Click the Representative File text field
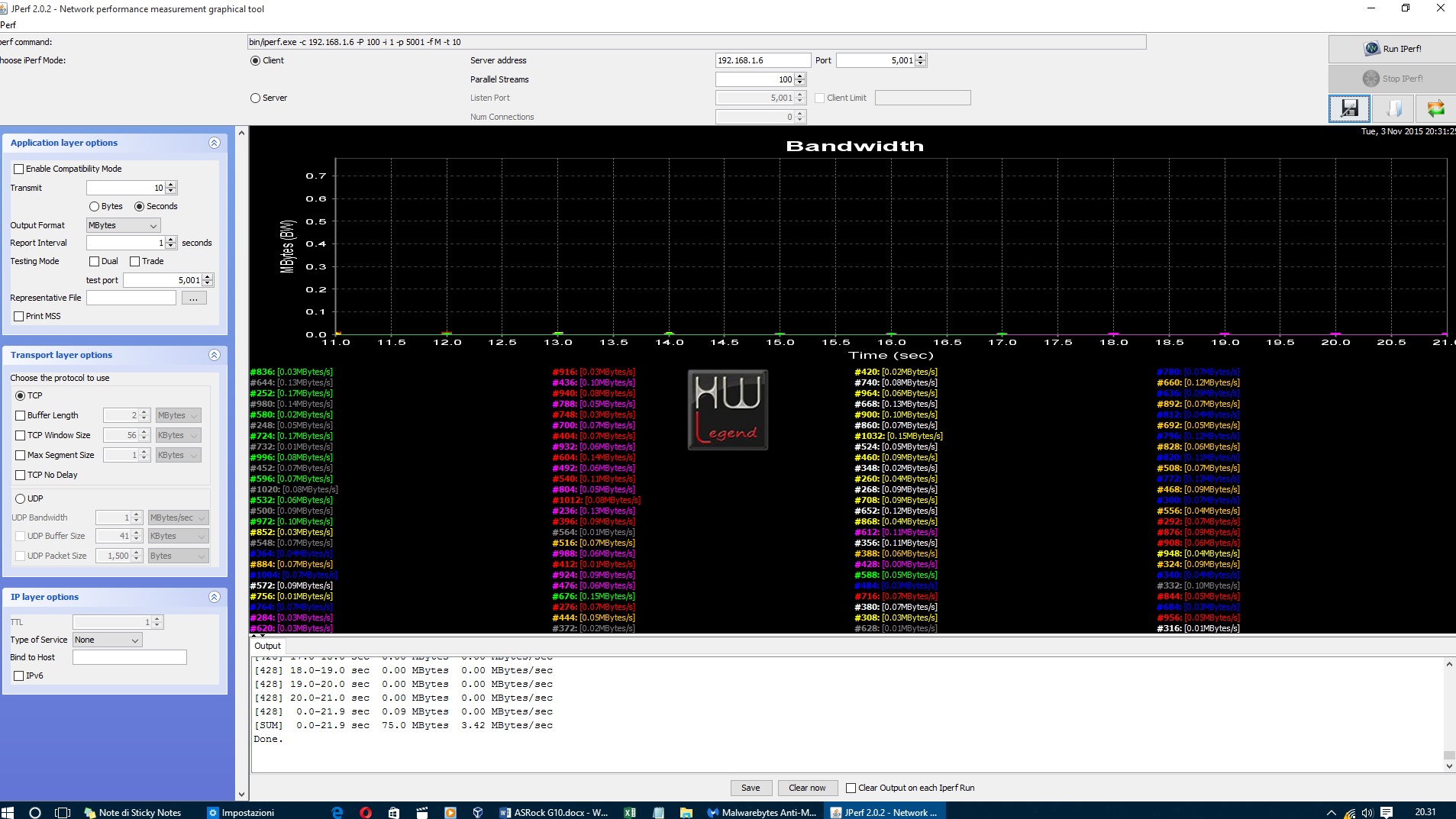Image resolution: width=1456 pixels, height=819 pixels. pyautogui.click(x=131, y=298)
